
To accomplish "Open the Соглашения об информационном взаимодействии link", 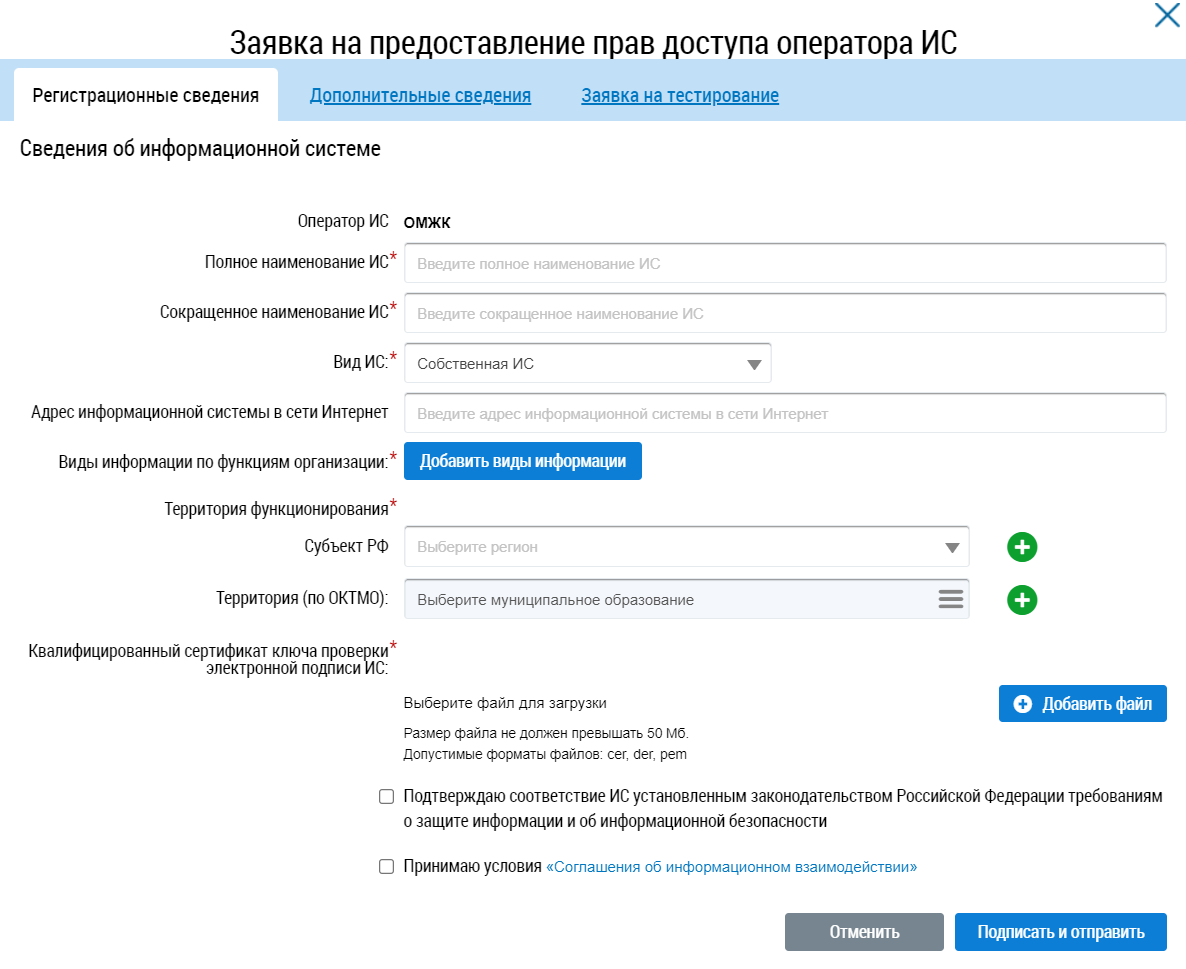I will coord(731,867).
